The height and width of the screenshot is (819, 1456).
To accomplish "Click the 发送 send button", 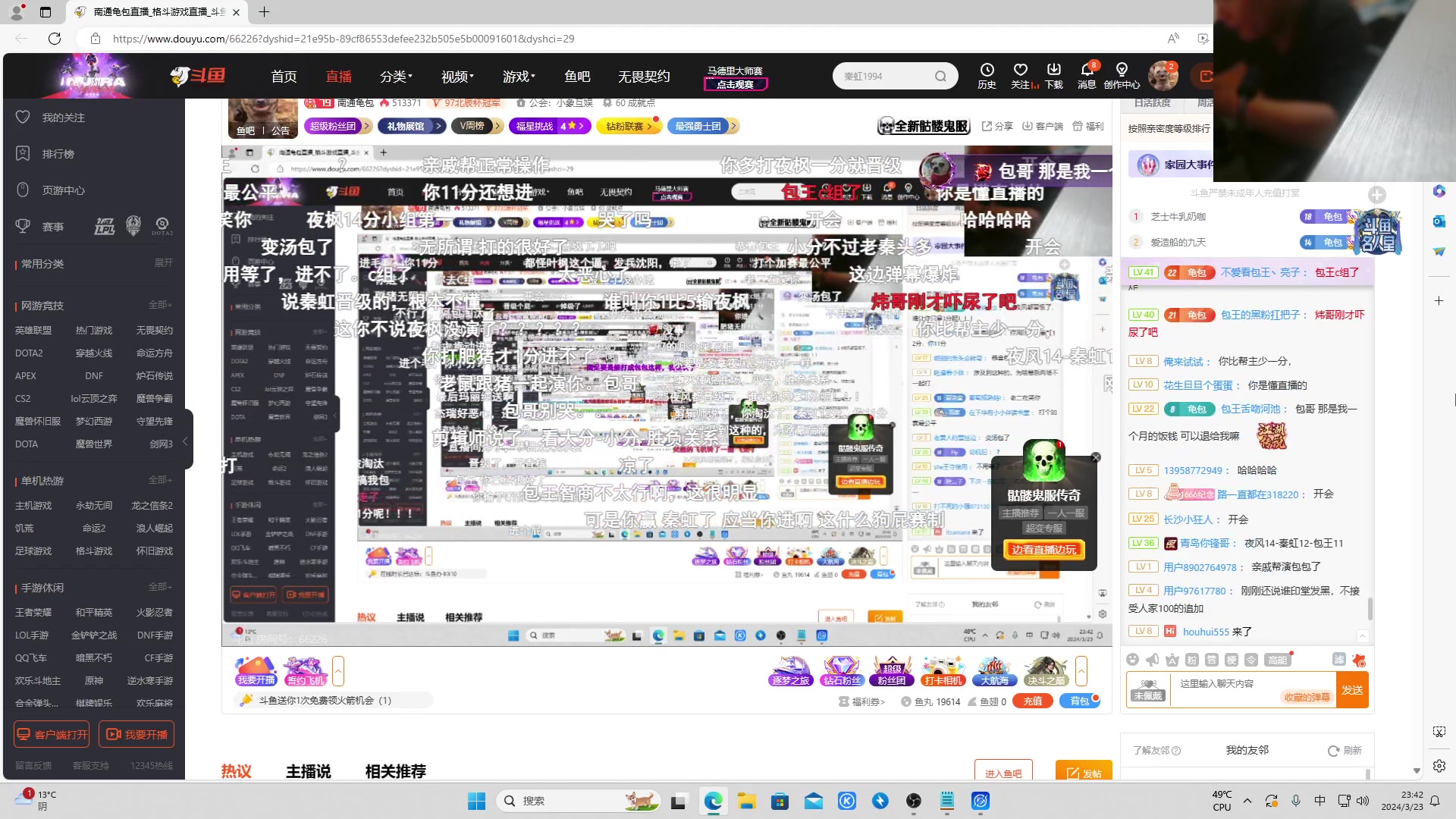I will [1352, 690].
